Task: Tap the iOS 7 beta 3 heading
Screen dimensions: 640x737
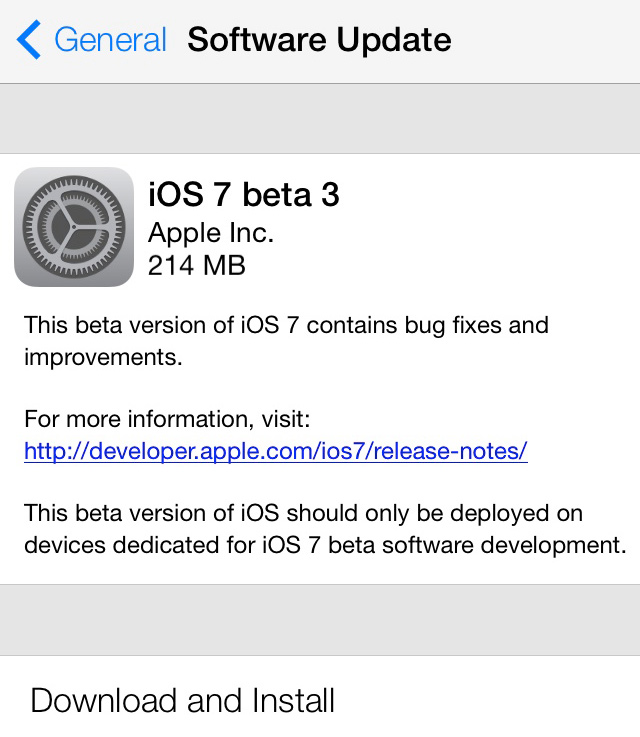Action: pos(243,194)
